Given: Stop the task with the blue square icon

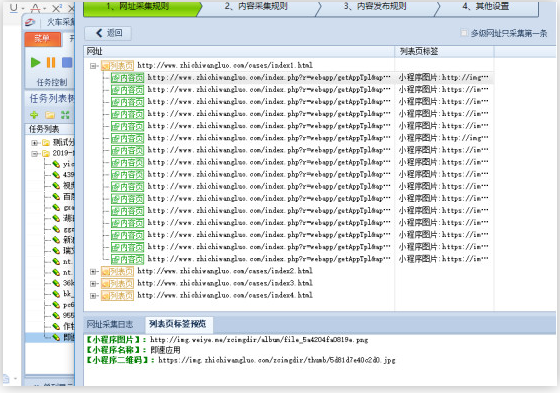Looking at the screenshot, I should (67, 63).
